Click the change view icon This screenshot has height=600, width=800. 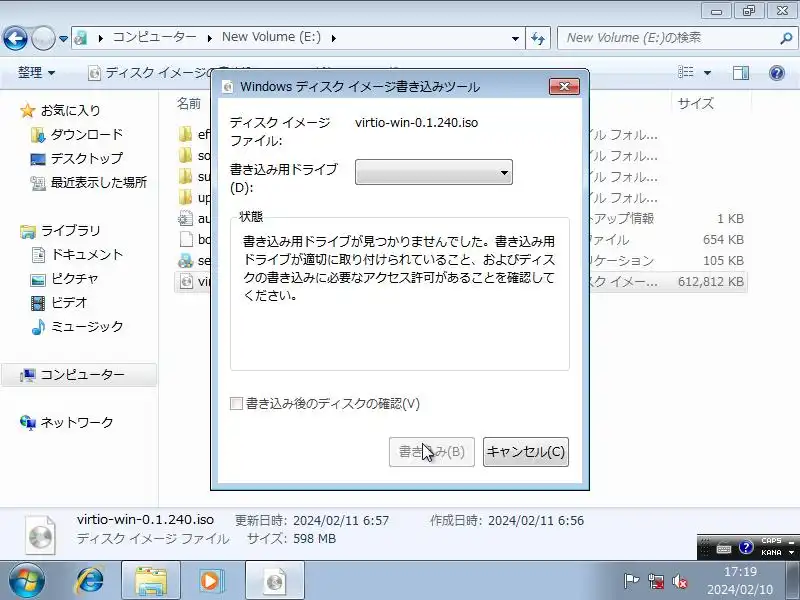point(685,72)
